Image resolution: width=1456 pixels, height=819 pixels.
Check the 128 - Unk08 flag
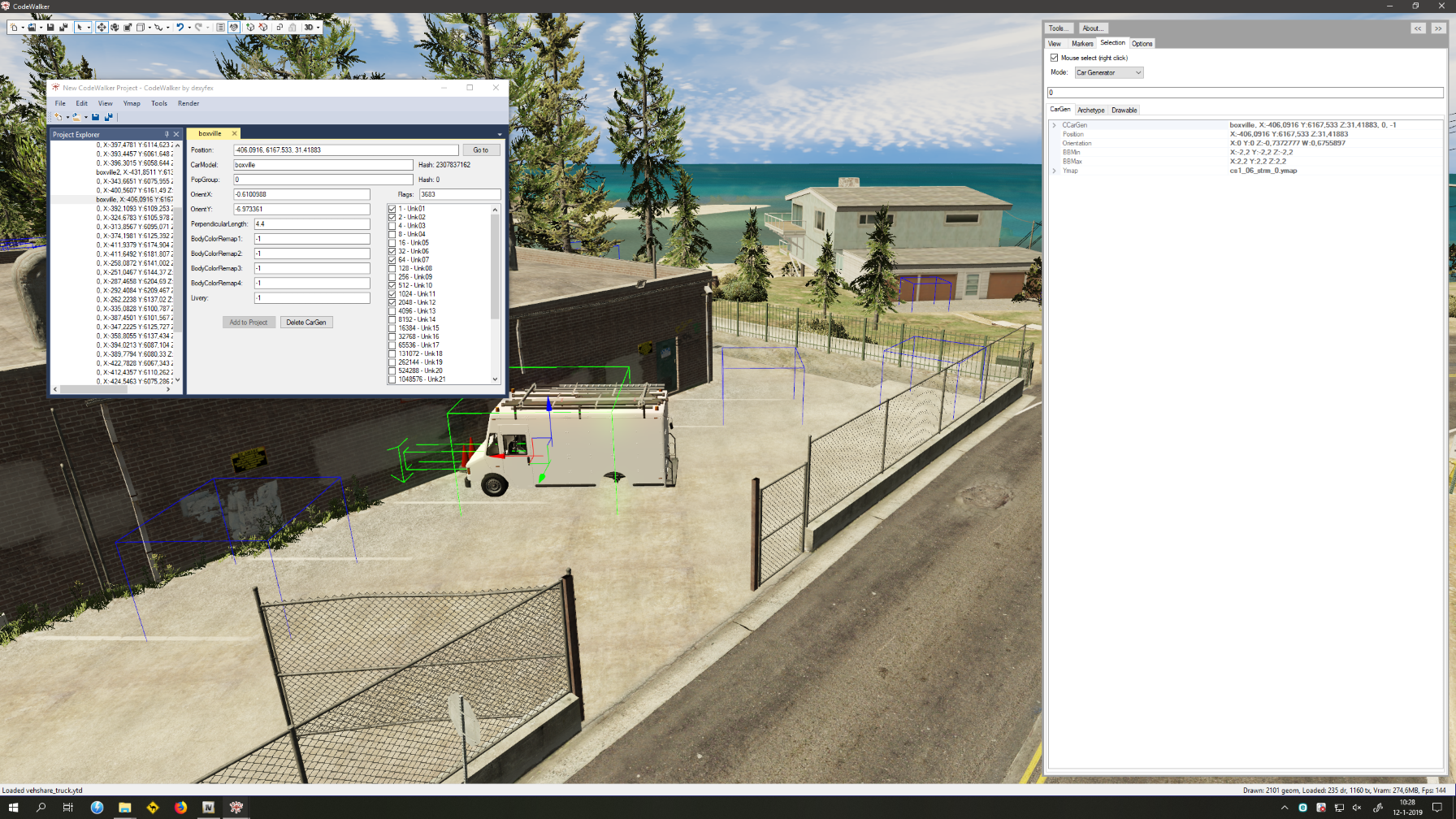(392, 268)
